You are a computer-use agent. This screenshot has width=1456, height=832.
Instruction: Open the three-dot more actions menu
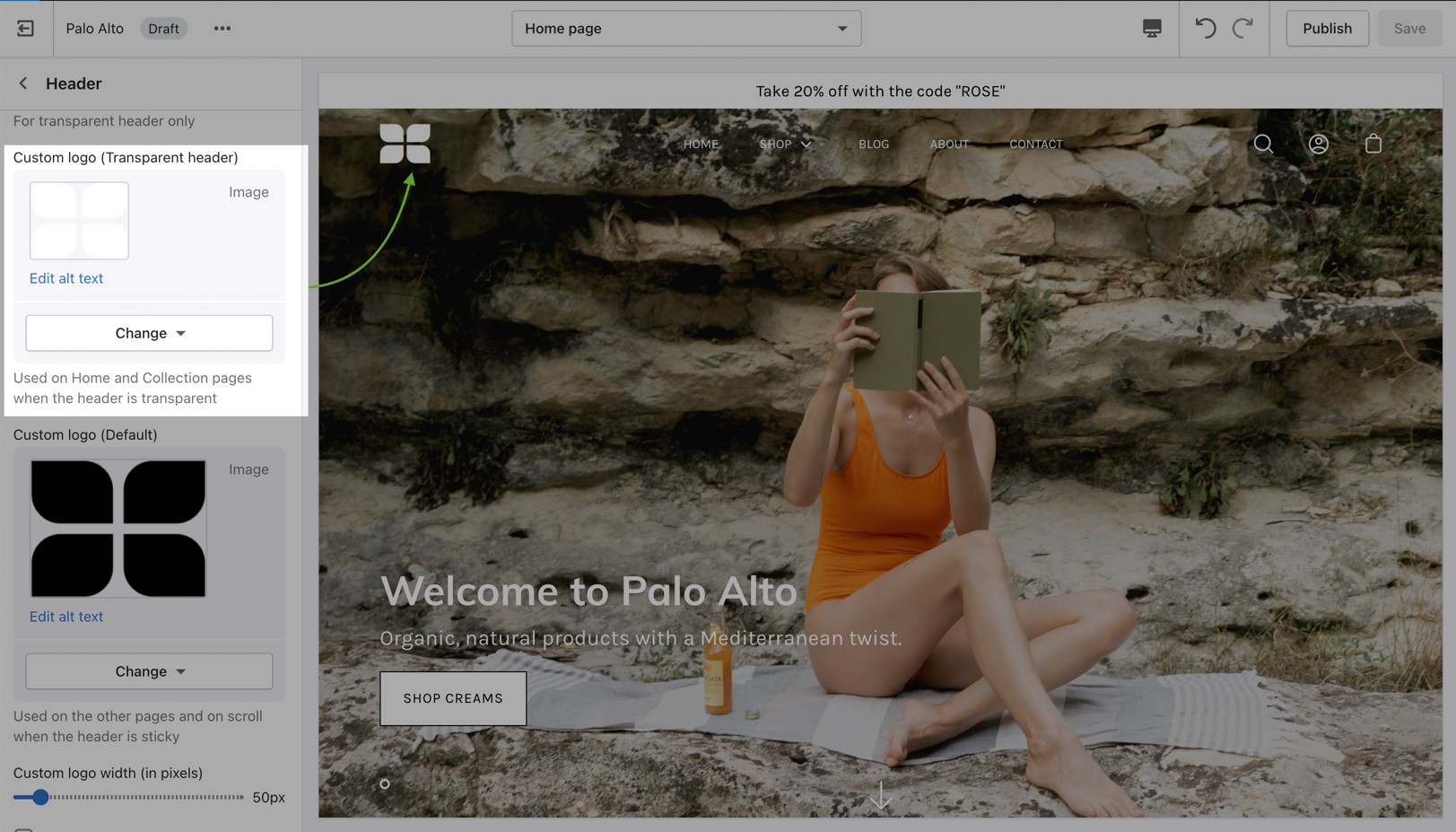point(222,29)
